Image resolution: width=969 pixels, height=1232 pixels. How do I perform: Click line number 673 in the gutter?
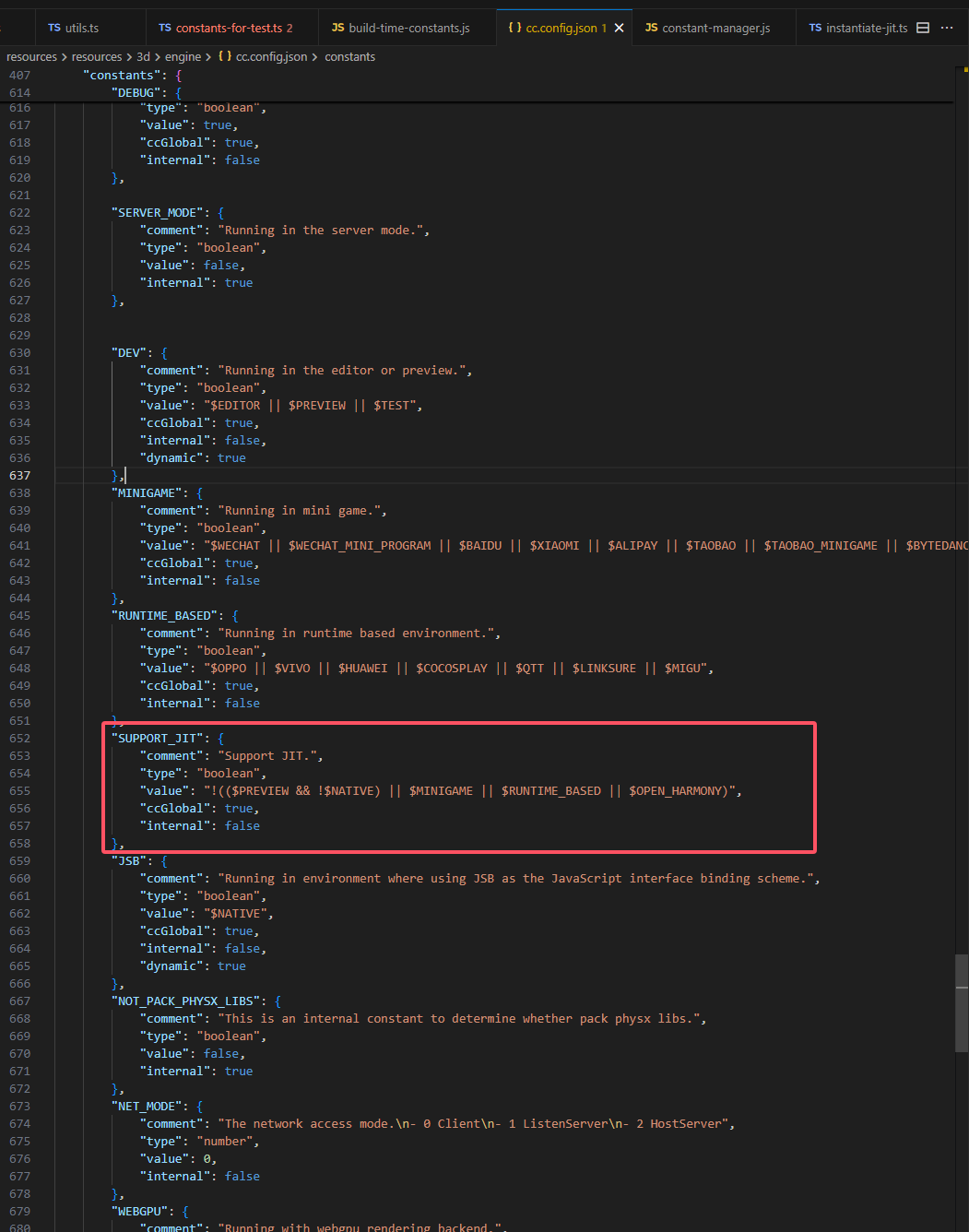[x=19, y=1107]
